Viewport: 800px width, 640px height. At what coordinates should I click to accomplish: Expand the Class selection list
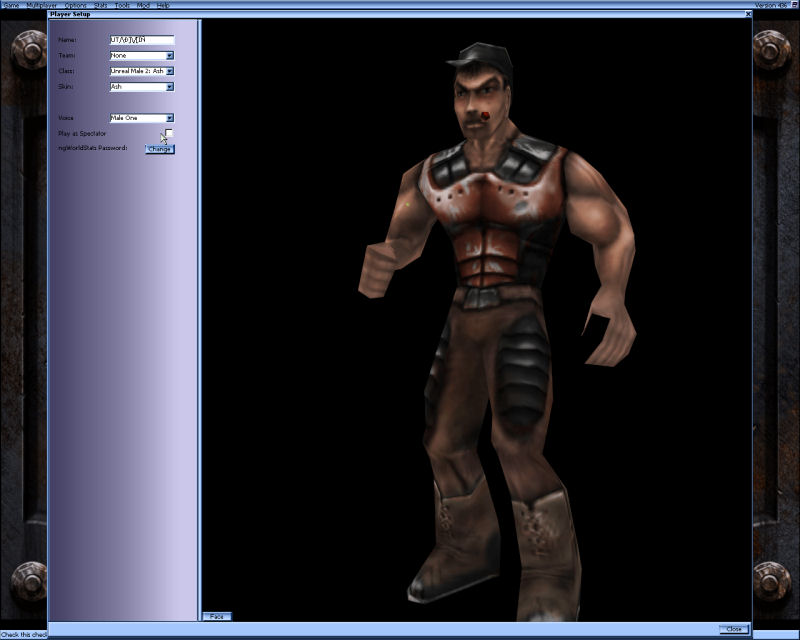[169, 71]
